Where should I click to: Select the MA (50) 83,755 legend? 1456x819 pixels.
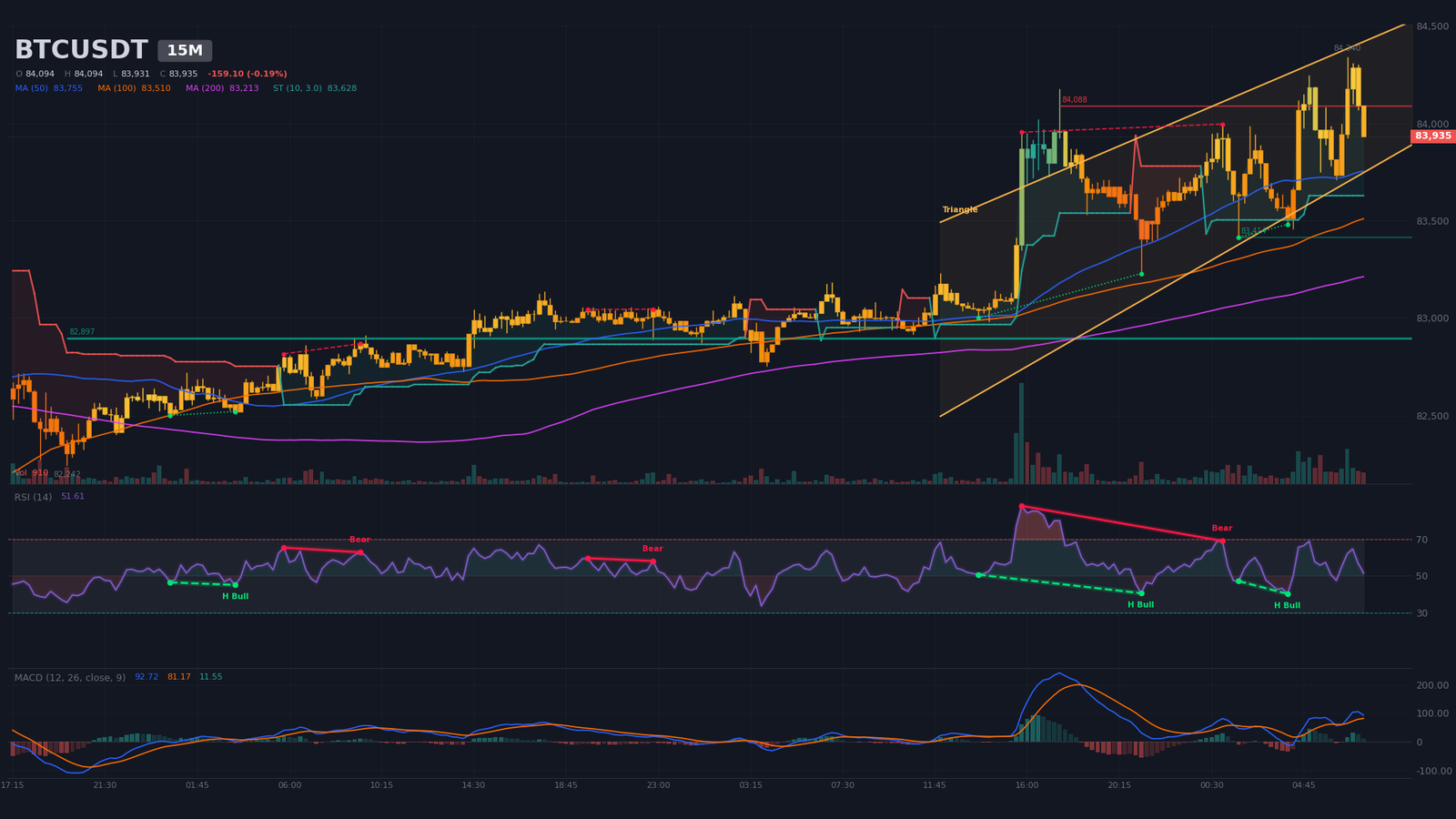[x=49, y=88]
